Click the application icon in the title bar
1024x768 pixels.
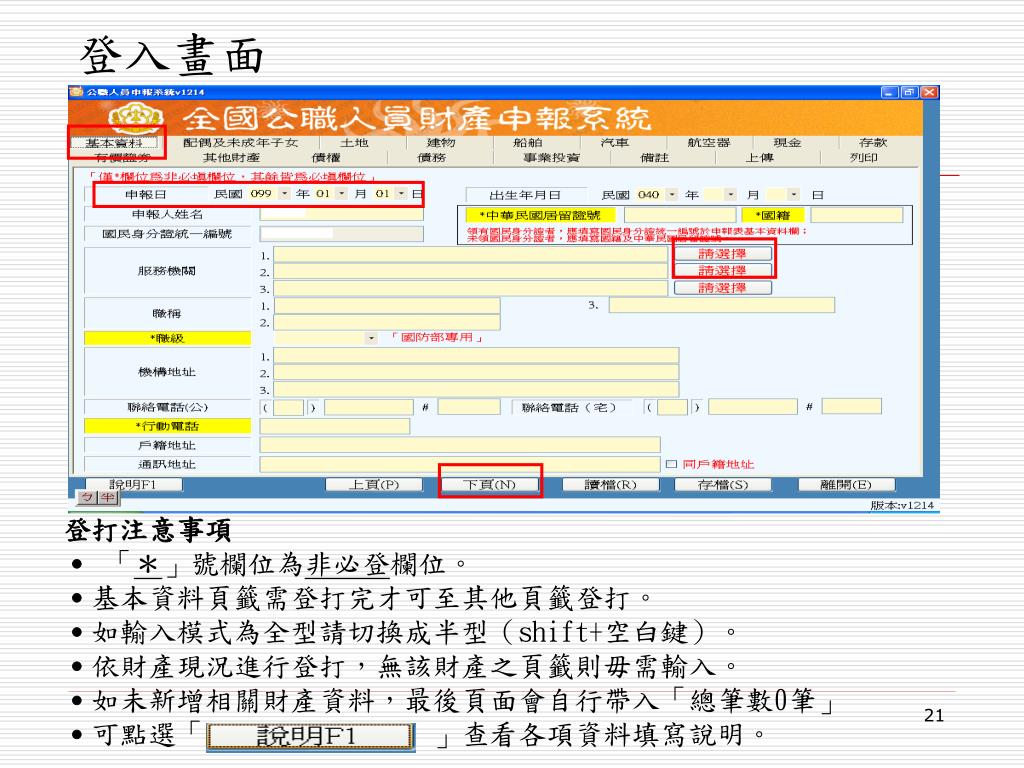[76, 91]
